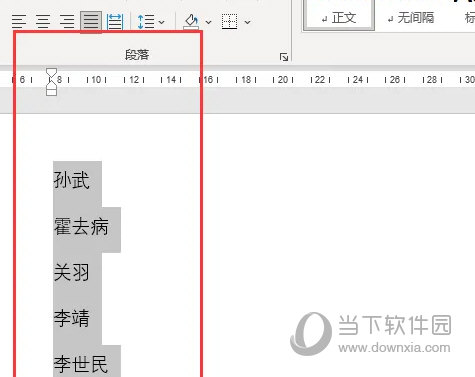Click ruler mark 12
Viewport: 475px width, 377px height.
(134, 80)
